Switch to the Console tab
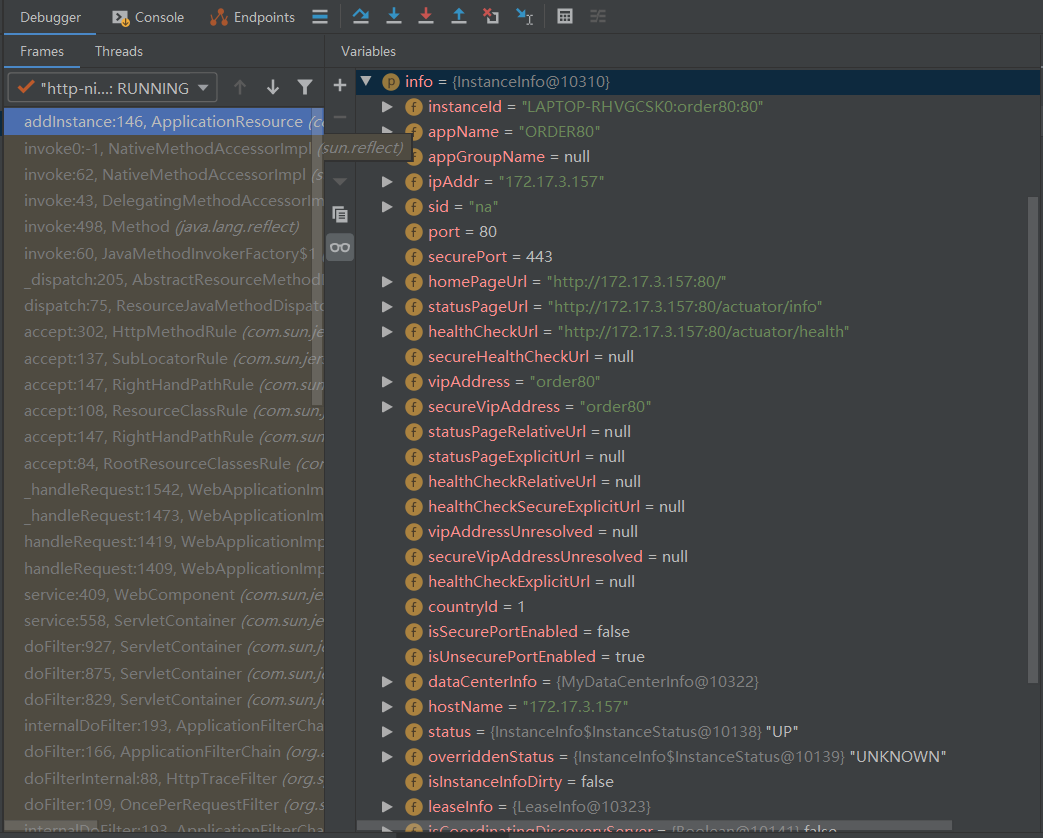 click(x=148, y=17)
